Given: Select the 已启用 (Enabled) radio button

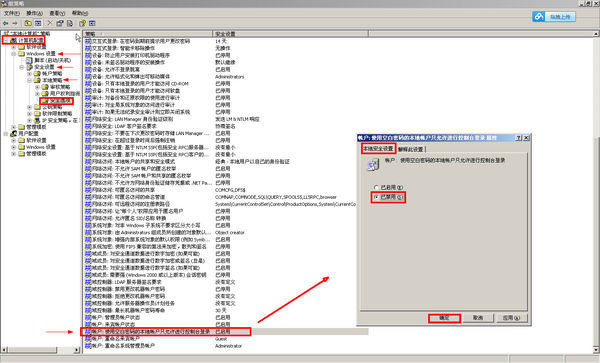Looking at the screenshot, I should (x=376, y=187).
